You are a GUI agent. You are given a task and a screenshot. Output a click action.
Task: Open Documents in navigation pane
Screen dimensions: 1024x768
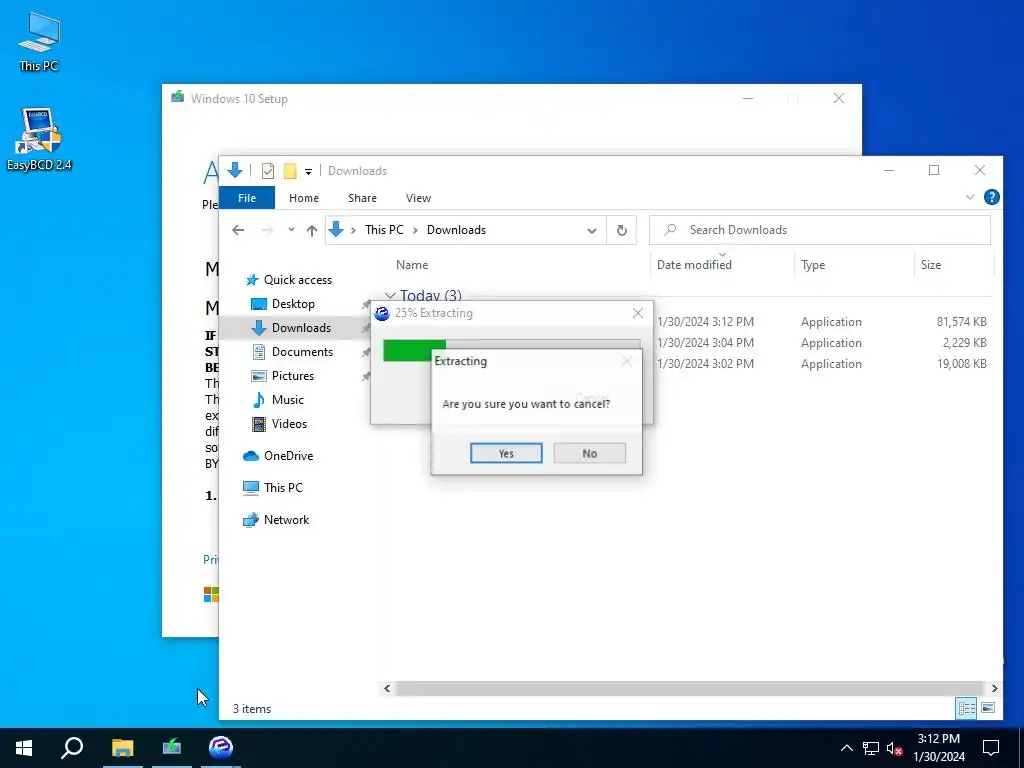coord(302,352)
